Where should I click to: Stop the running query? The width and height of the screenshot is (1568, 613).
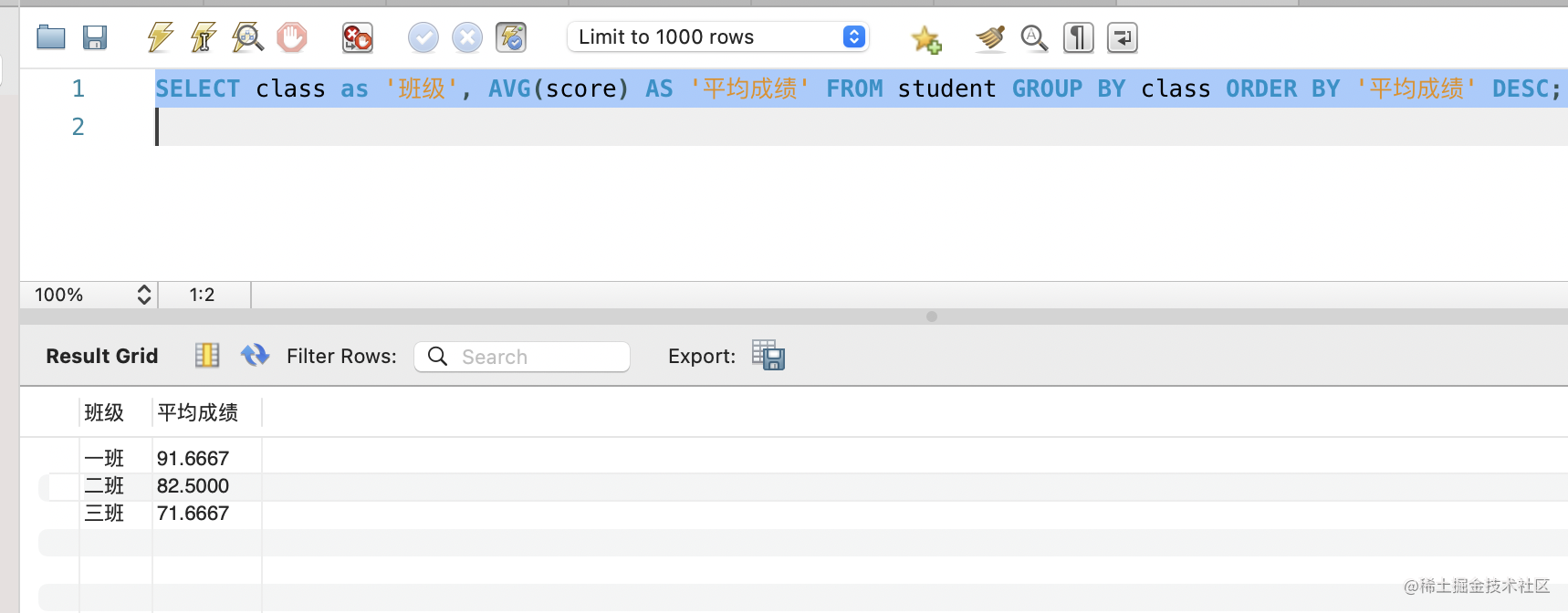292,37
